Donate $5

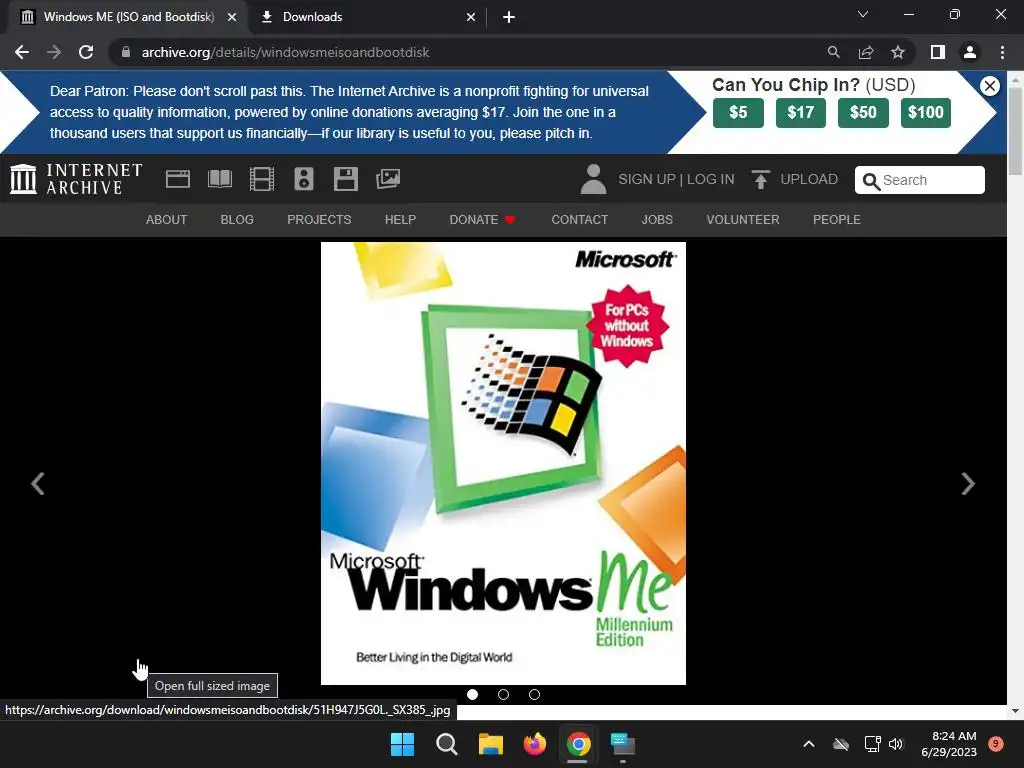pos(738,112)
